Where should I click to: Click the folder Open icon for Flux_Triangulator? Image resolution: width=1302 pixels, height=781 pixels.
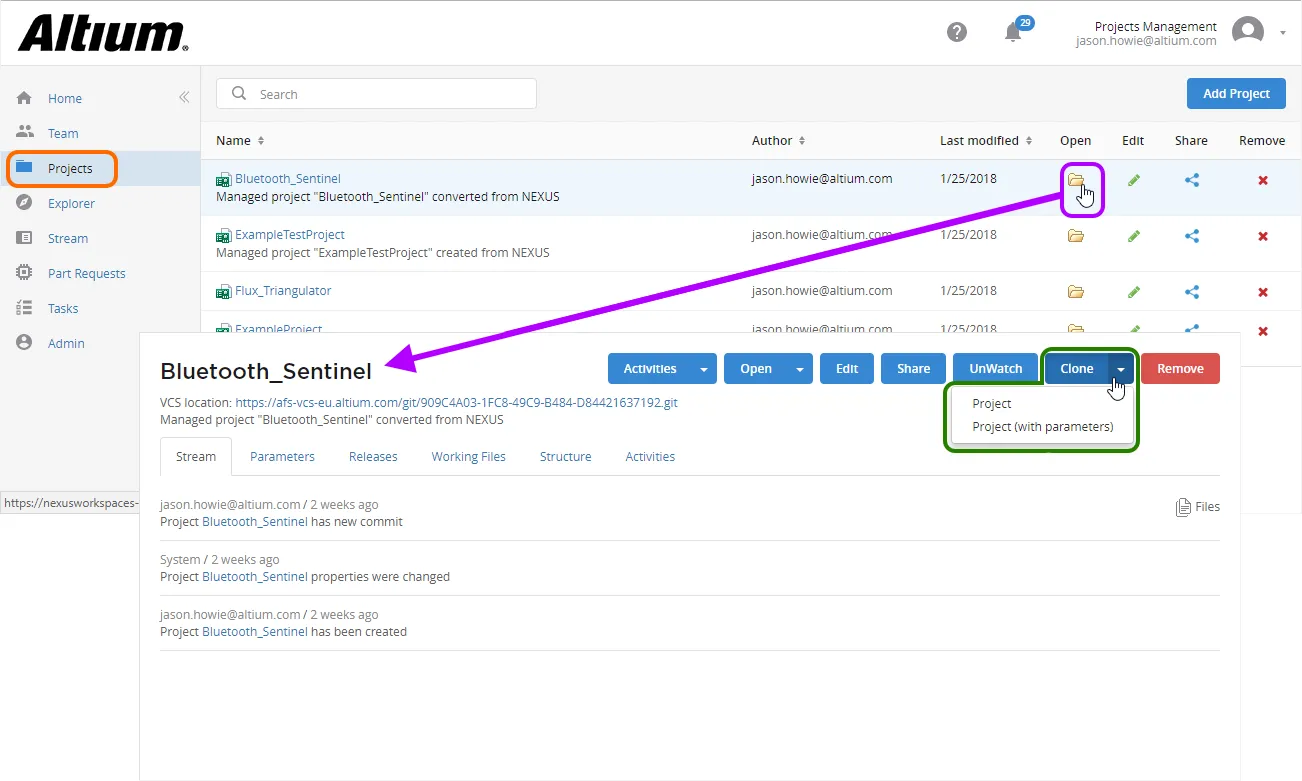tap(1076, 292)
